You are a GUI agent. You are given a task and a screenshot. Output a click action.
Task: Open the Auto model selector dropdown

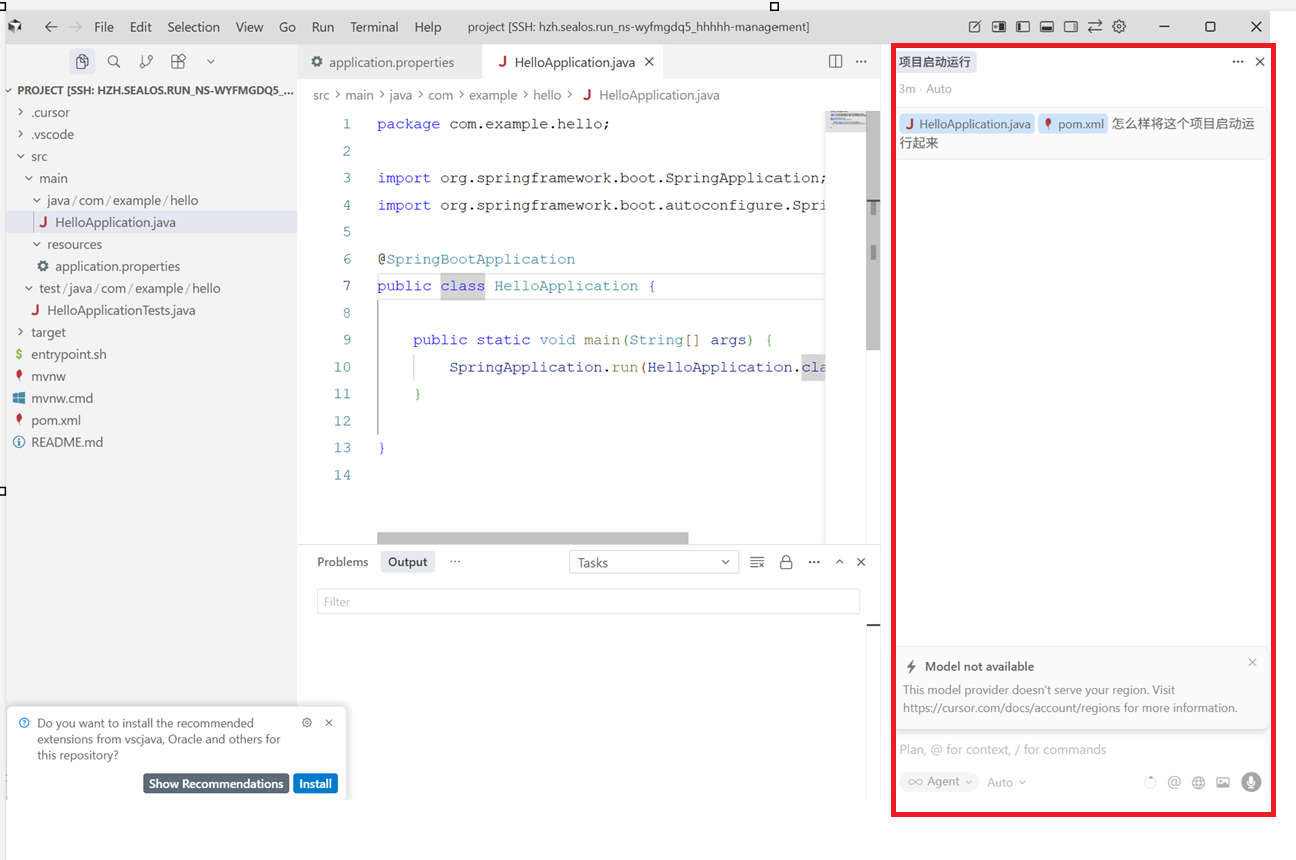click(1006, 783)
